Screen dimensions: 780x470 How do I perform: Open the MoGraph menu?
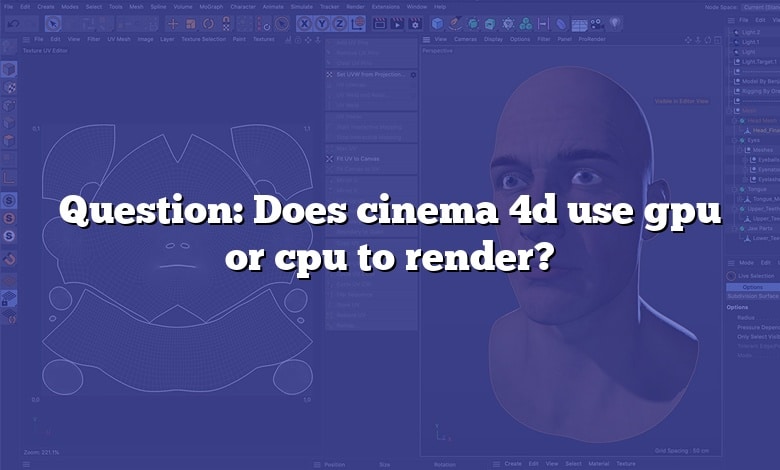tap(211, 7)
